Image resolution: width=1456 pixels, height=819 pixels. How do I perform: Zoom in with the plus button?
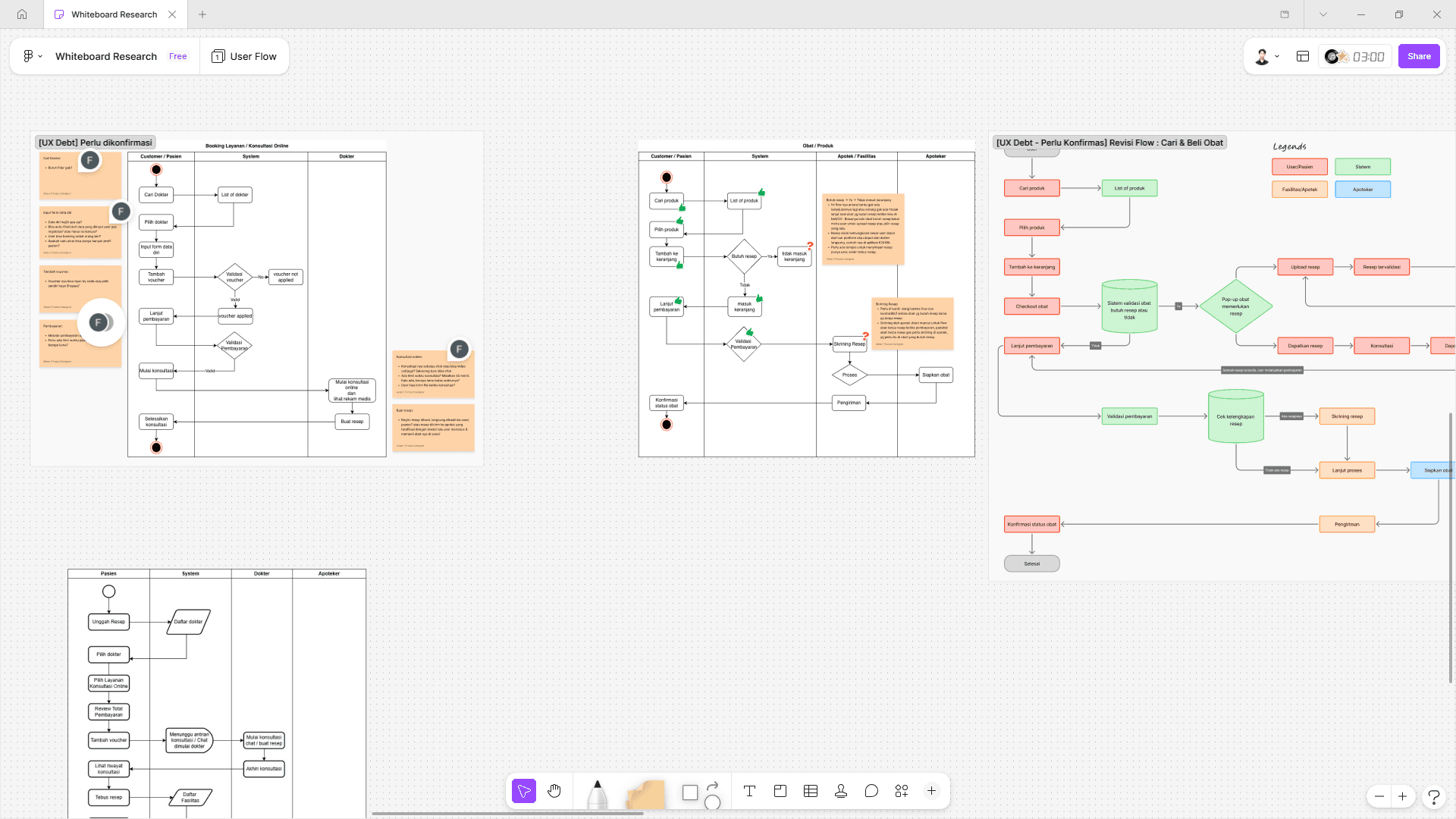tap(1402, 796)
